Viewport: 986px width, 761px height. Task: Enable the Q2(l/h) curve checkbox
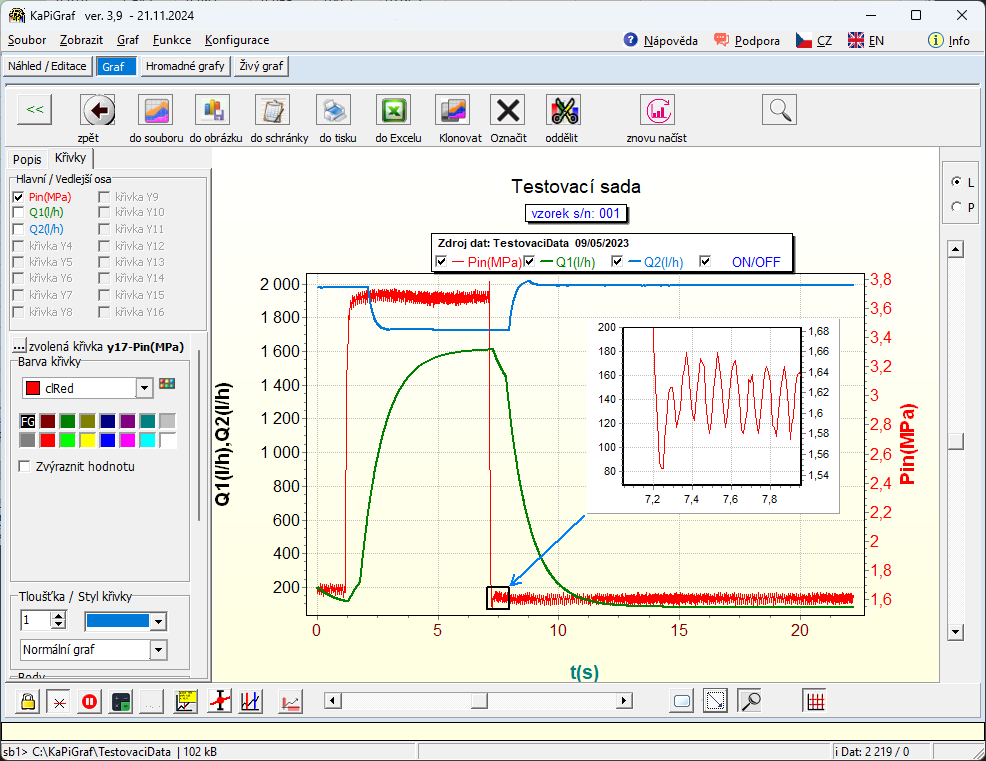18,229
